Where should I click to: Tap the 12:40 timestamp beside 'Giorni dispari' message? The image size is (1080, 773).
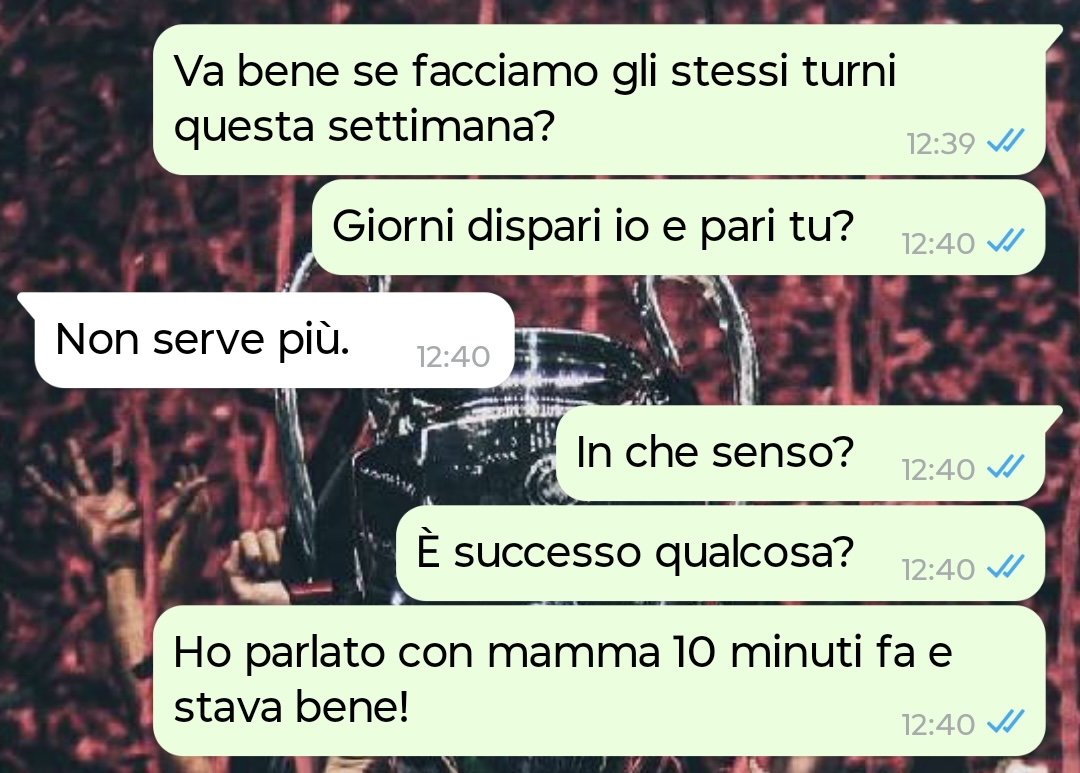tap(938, 244)
